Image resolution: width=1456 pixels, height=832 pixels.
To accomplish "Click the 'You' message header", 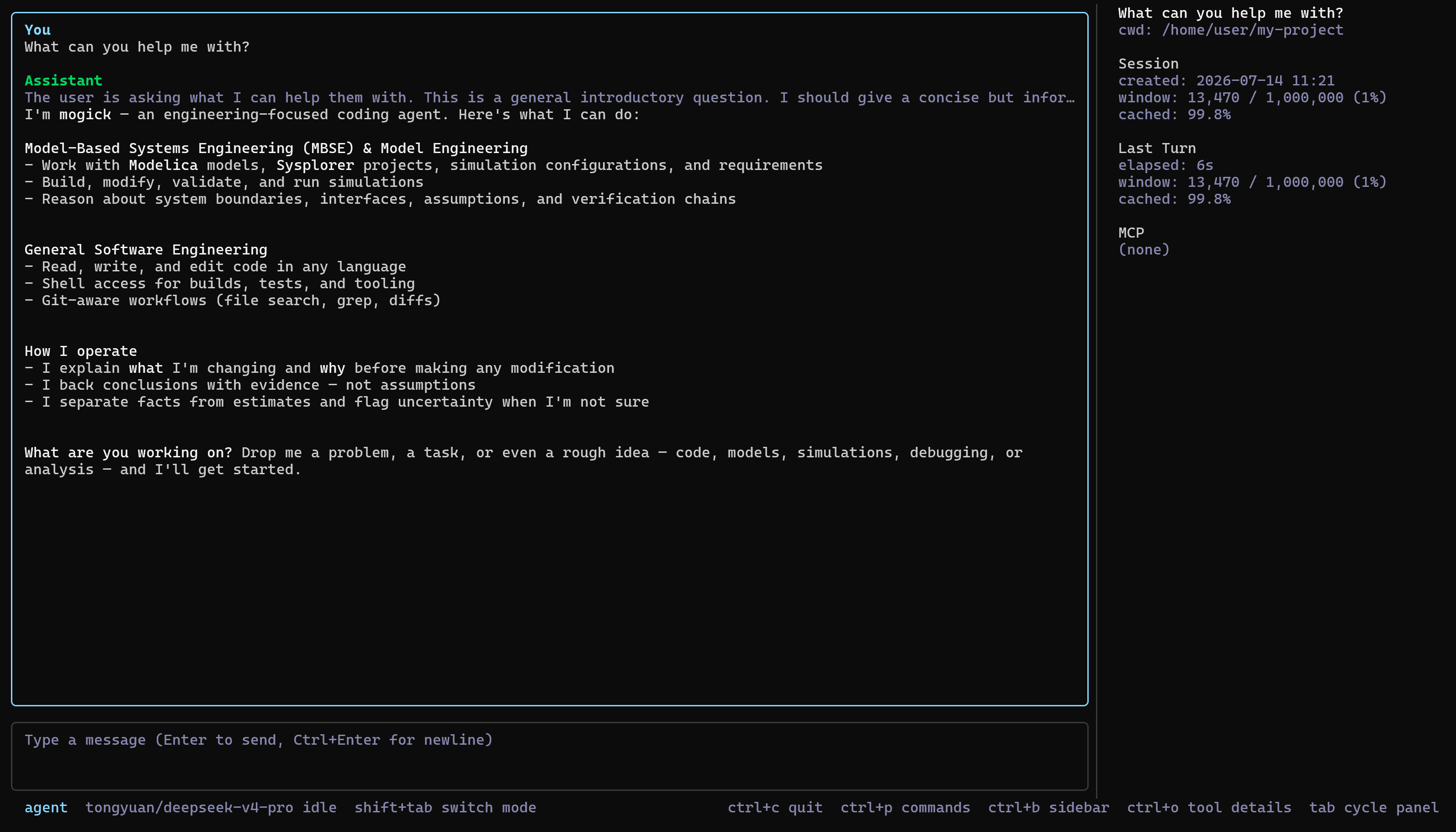I will pyautogui.click(x=37, y=30).
